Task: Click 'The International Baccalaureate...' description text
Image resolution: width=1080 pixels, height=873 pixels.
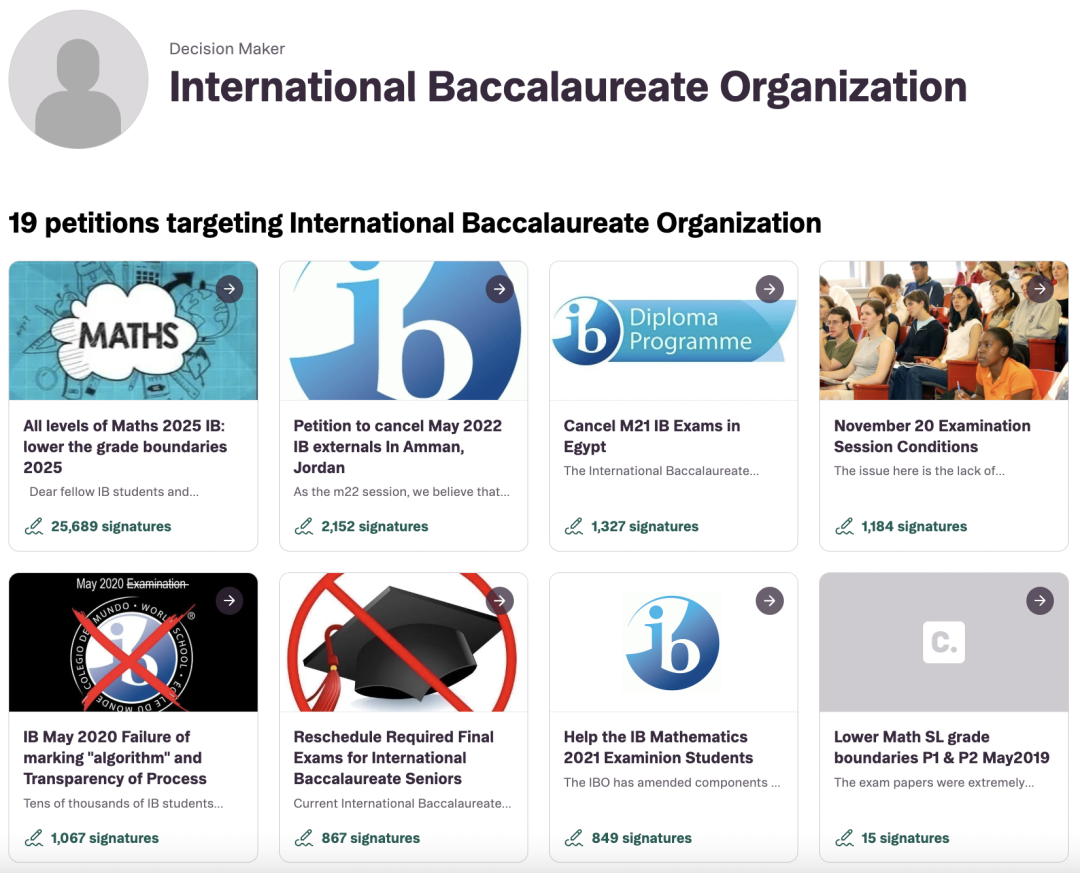Action: (x=661, y=471)
